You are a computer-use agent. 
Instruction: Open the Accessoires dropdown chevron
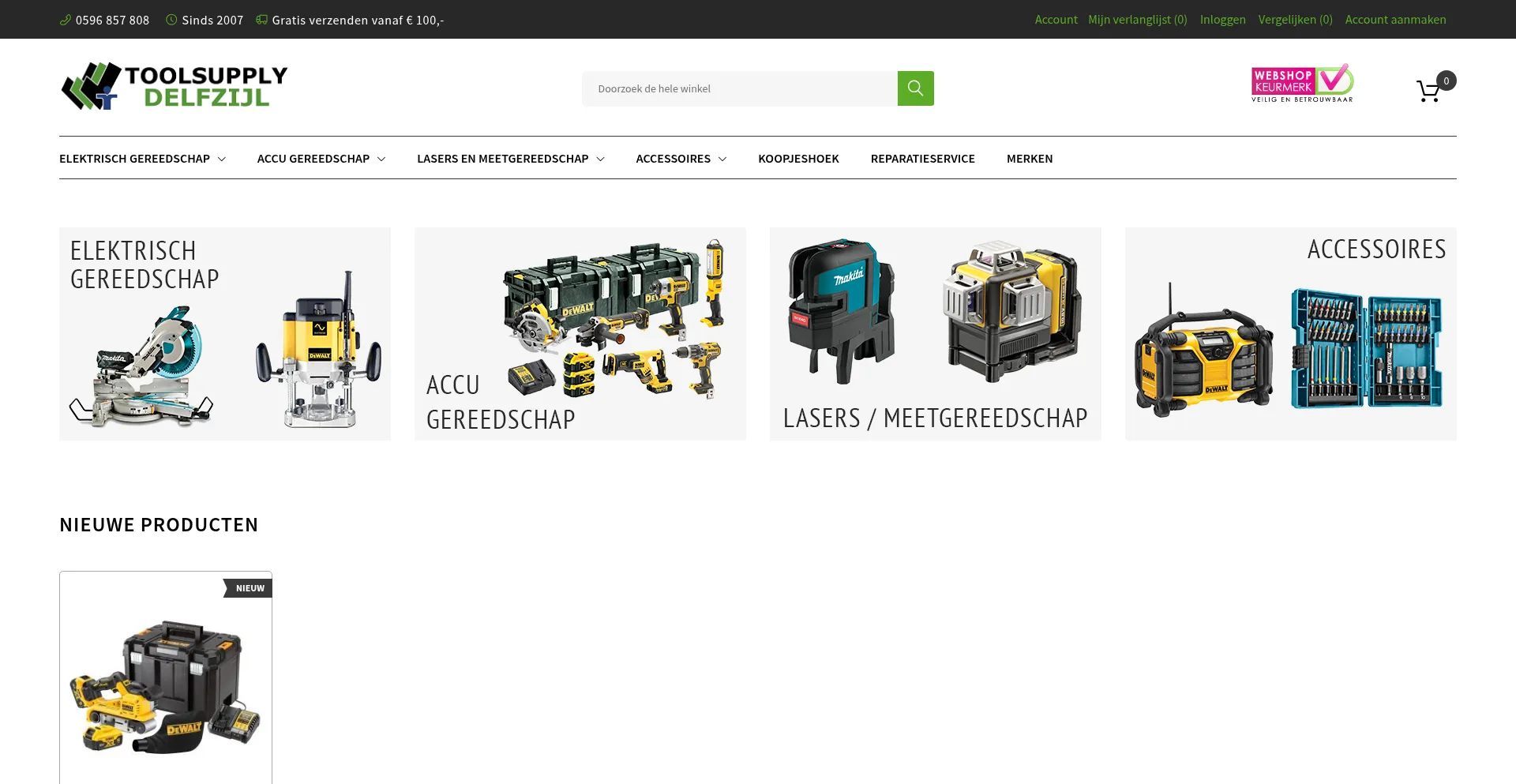point(722,159)
